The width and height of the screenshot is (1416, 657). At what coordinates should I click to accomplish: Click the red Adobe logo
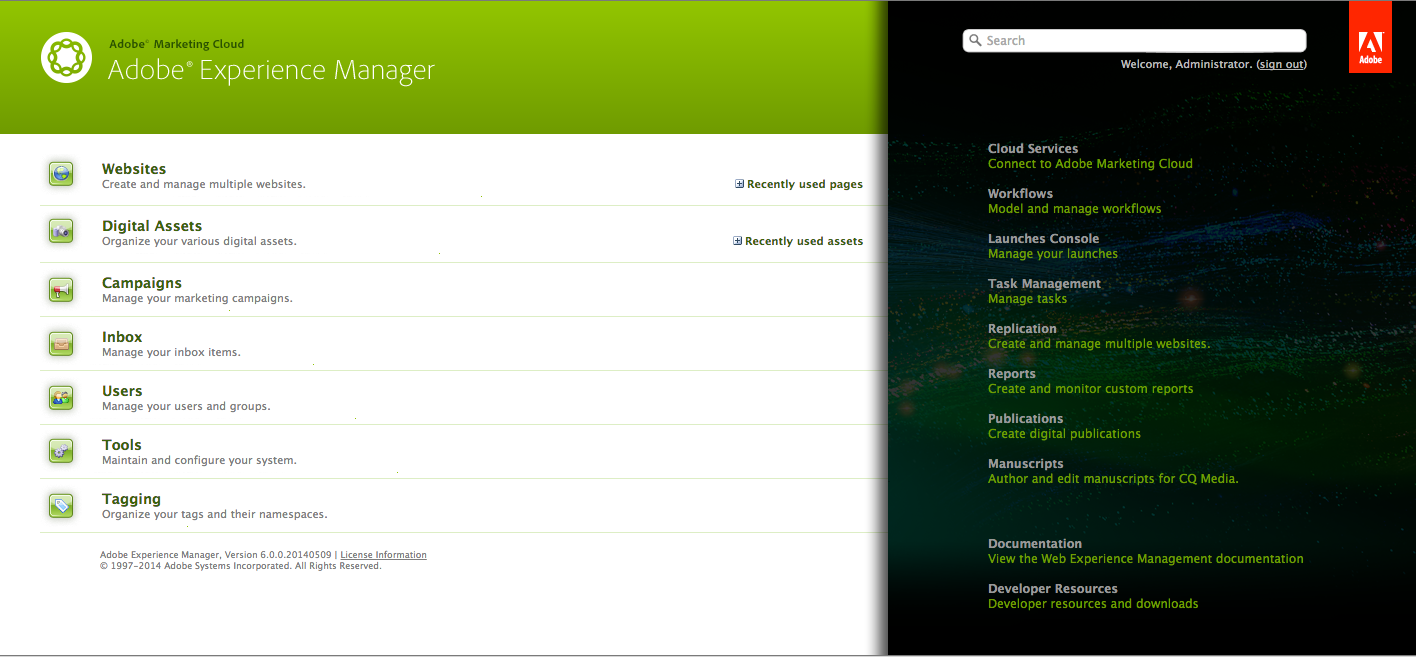coord(1370,37)
